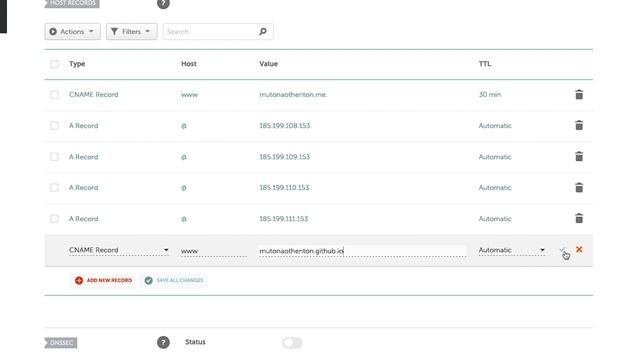This screenshot has width=640, height=360.
Task: Check the 185.199.111.153 A Record checkbox
Action: pyautogui.click(x=54, y=219)
